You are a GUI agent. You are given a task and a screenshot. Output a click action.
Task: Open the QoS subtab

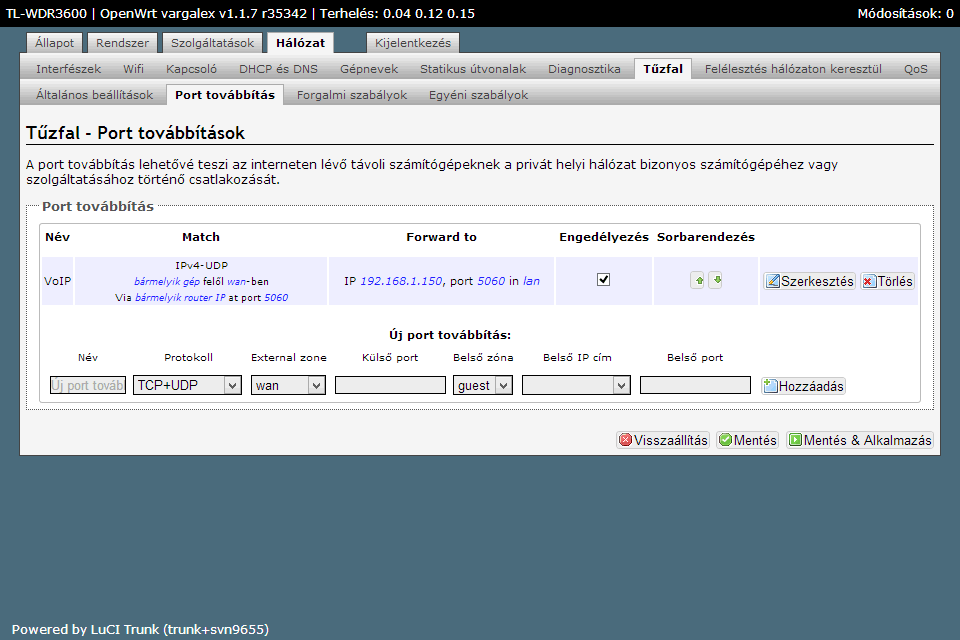point(915,69)
